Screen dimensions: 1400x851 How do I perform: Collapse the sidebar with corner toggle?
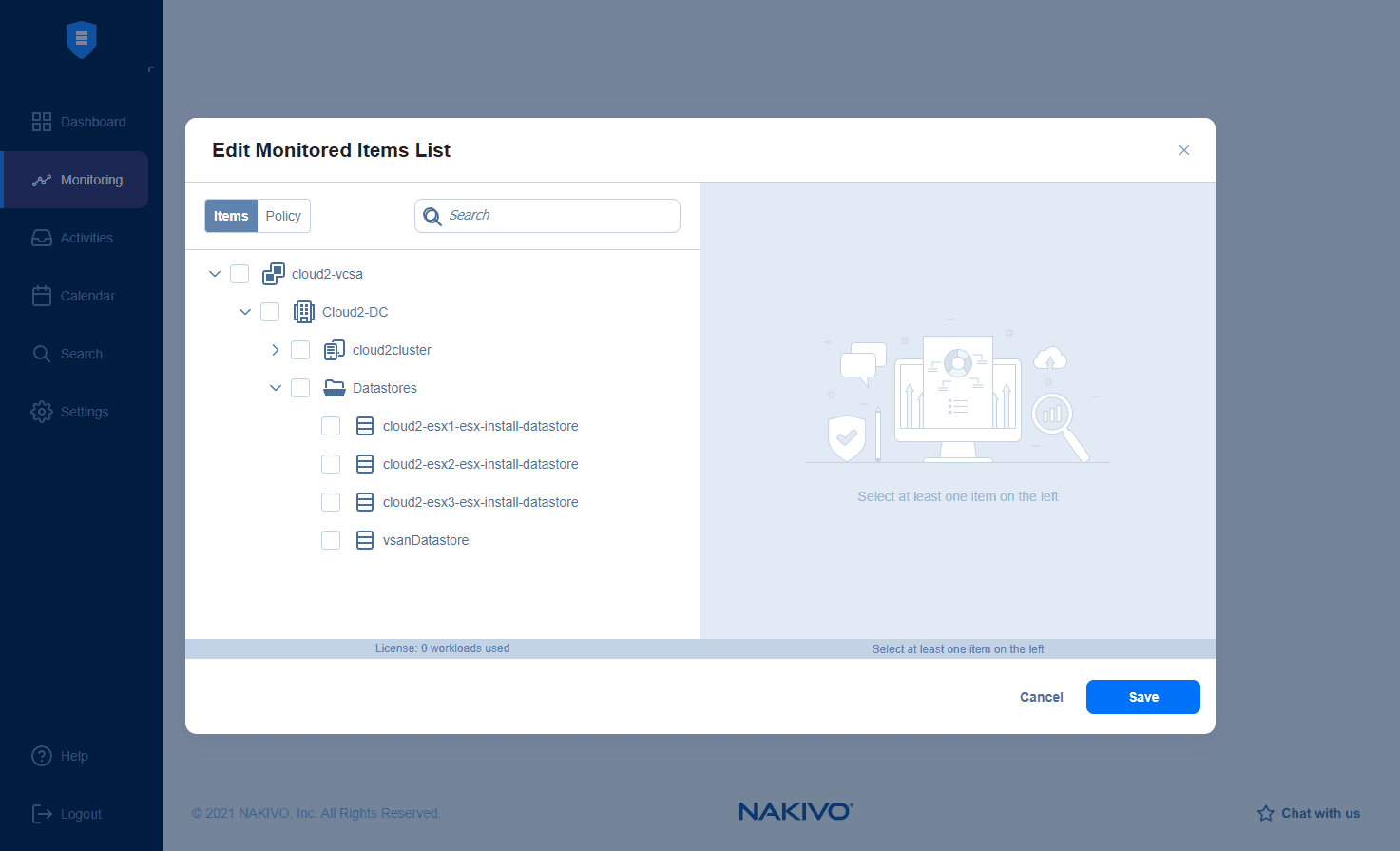coord(151,69)
